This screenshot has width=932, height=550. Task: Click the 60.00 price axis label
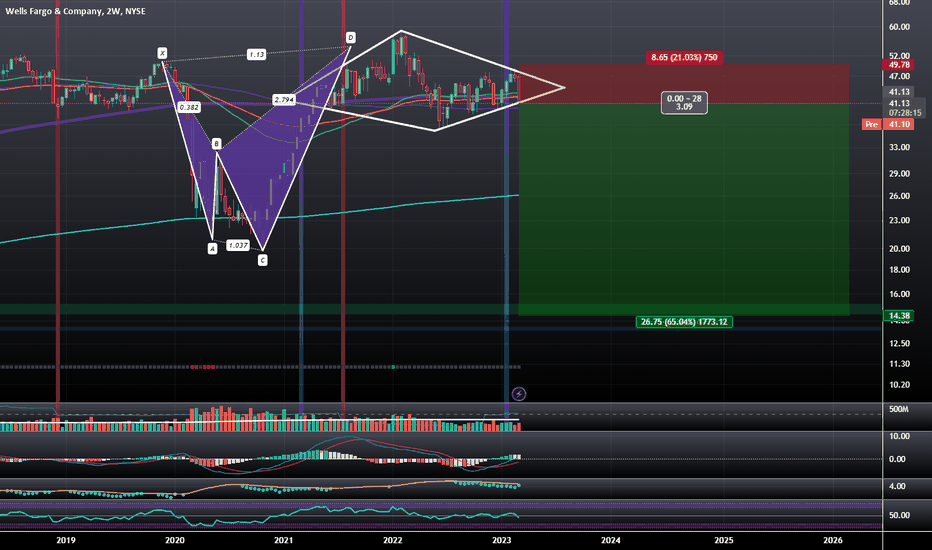point(899,27)
